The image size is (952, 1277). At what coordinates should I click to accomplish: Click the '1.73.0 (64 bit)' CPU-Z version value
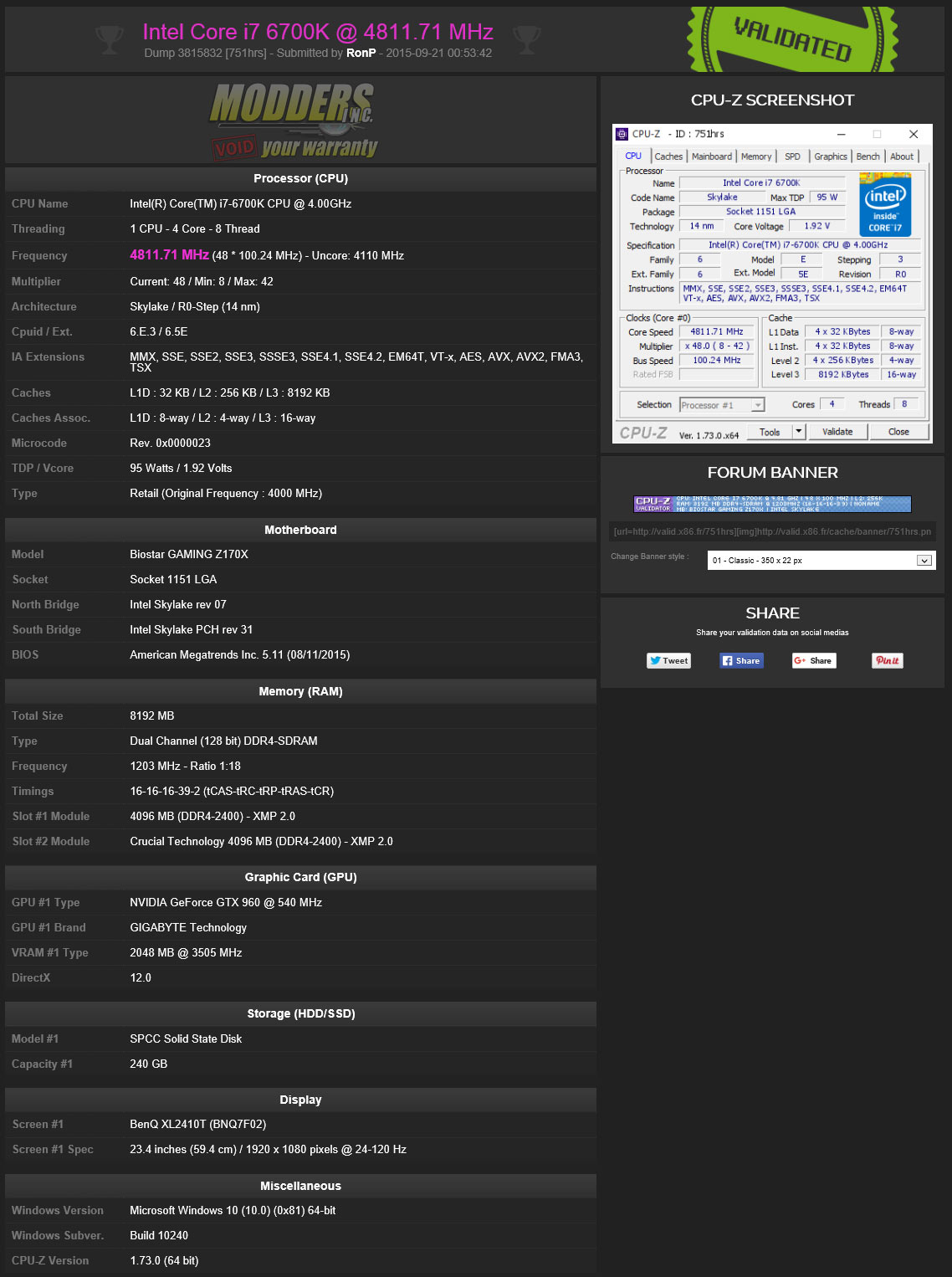[164, 1260]
